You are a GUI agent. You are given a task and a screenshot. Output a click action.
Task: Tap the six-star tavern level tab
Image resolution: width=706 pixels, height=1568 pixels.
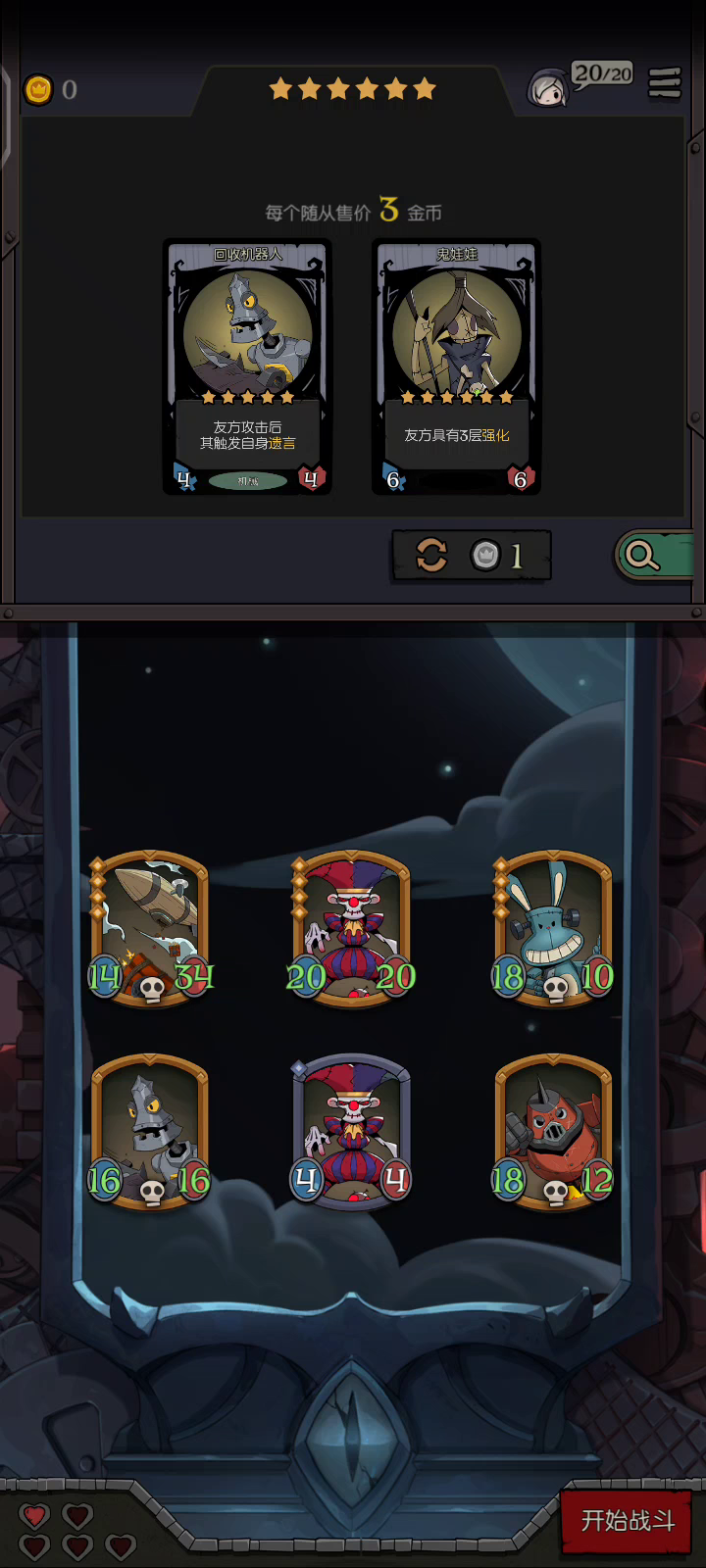point(352,90)
